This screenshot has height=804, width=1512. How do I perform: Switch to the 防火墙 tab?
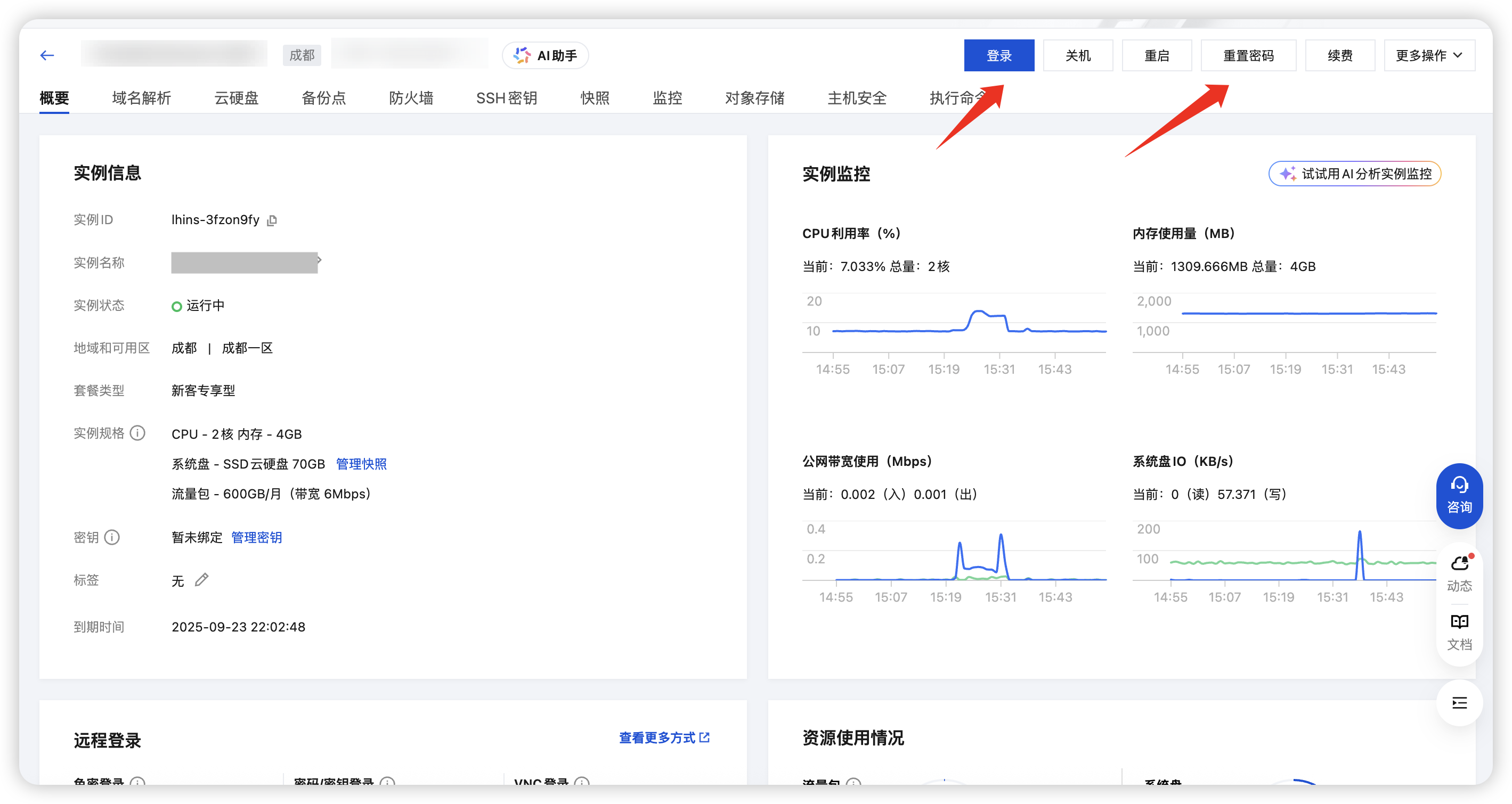point(411,98)
